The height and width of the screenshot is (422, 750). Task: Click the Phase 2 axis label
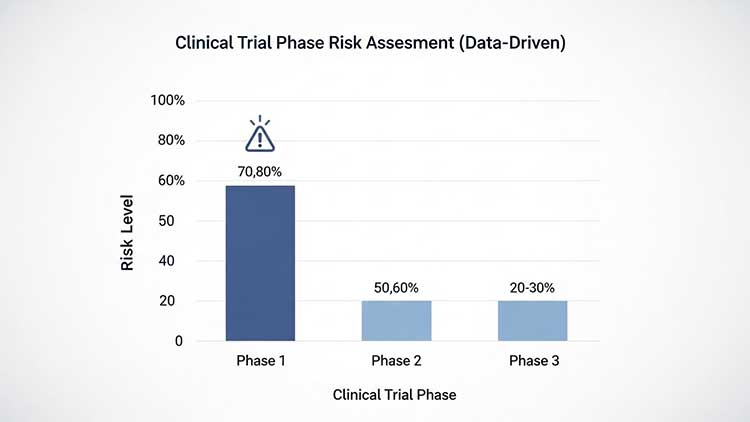397,360
